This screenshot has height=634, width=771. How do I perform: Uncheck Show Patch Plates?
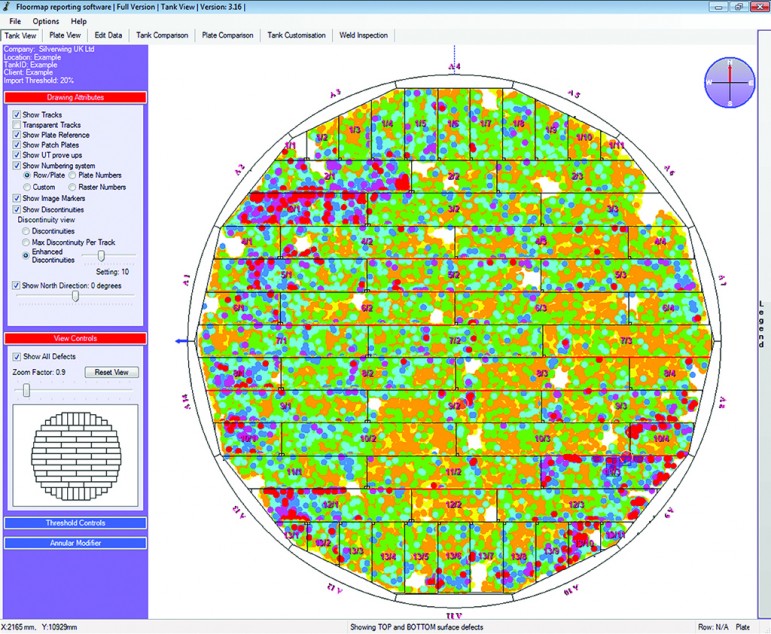pyautogui.click(x=16, y=145)
